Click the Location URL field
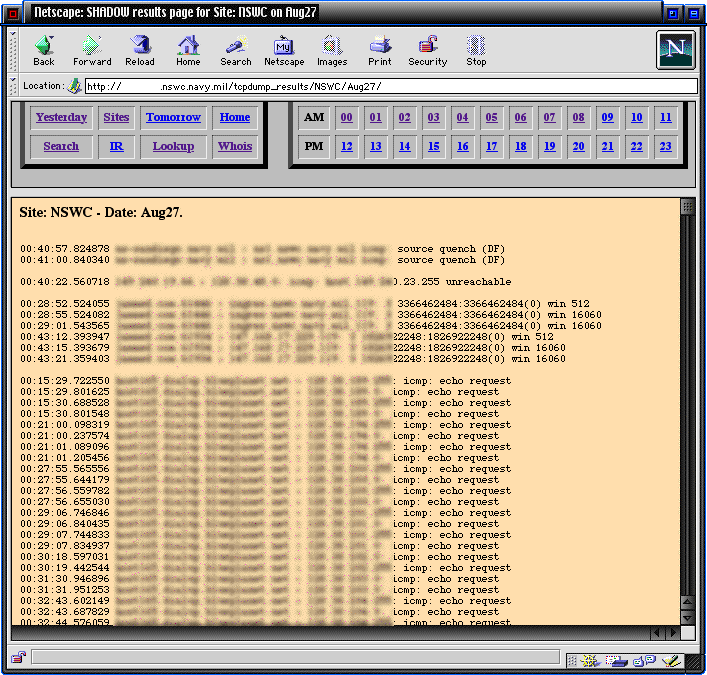The width and height of the screenshot is (707, 675). 390,86
